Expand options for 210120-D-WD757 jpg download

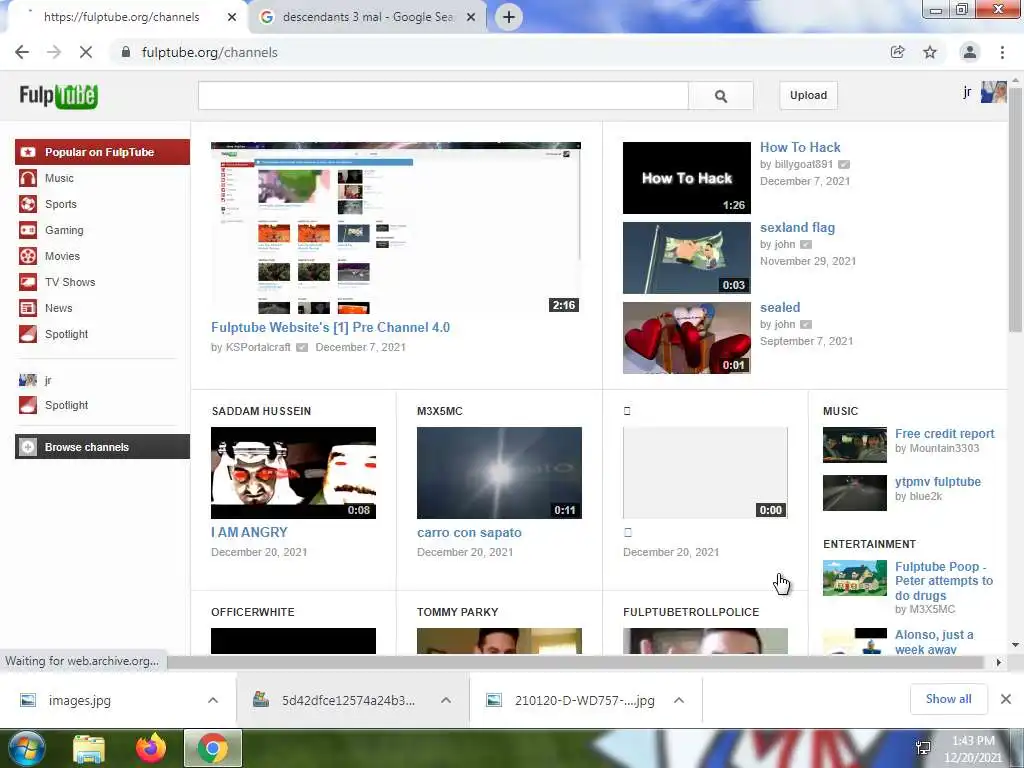click(679, 700)
